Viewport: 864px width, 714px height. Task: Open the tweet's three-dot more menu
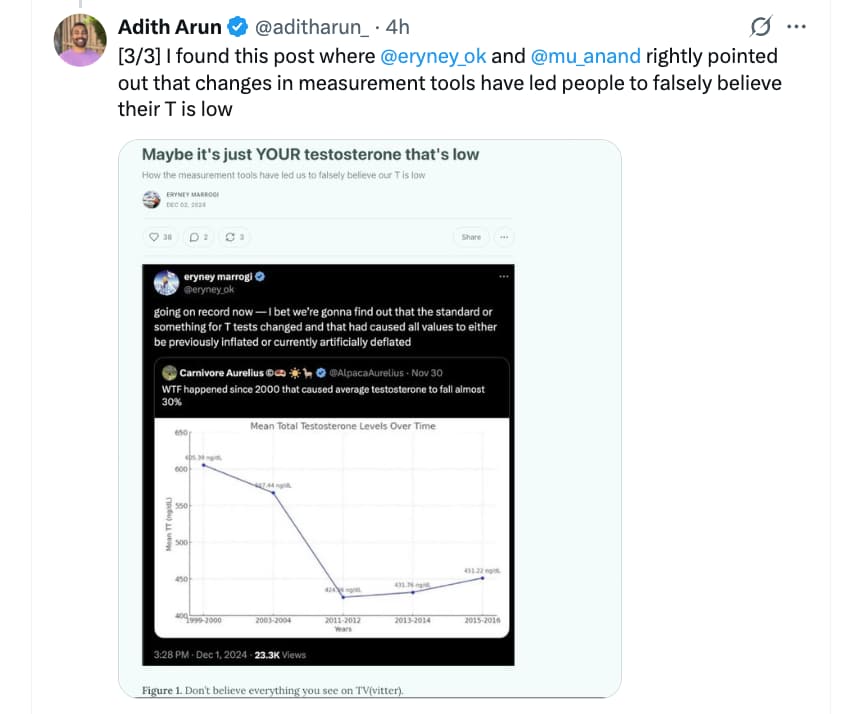[x=796, y=27]
